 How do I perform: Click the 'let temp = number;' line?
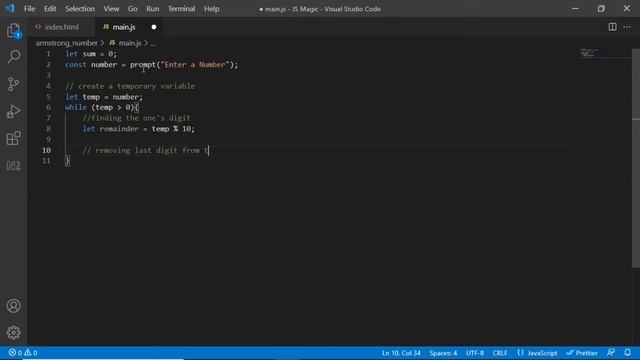click(104, 97)
